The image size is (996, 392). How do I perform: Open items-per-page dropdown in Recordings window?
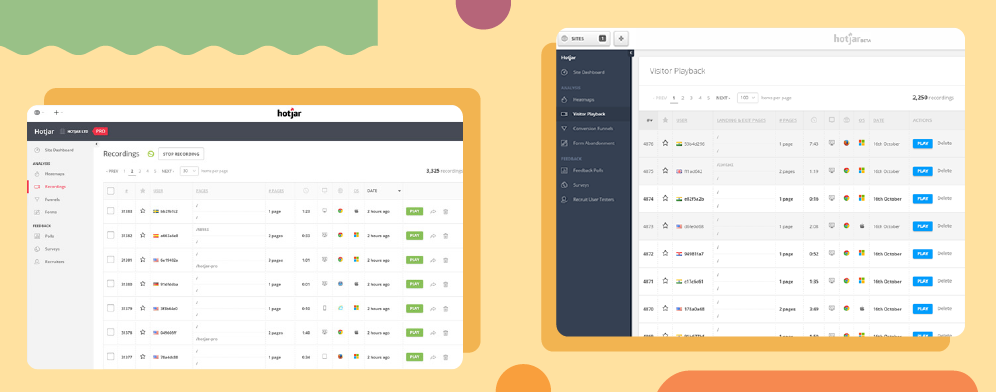coord(189,171)
